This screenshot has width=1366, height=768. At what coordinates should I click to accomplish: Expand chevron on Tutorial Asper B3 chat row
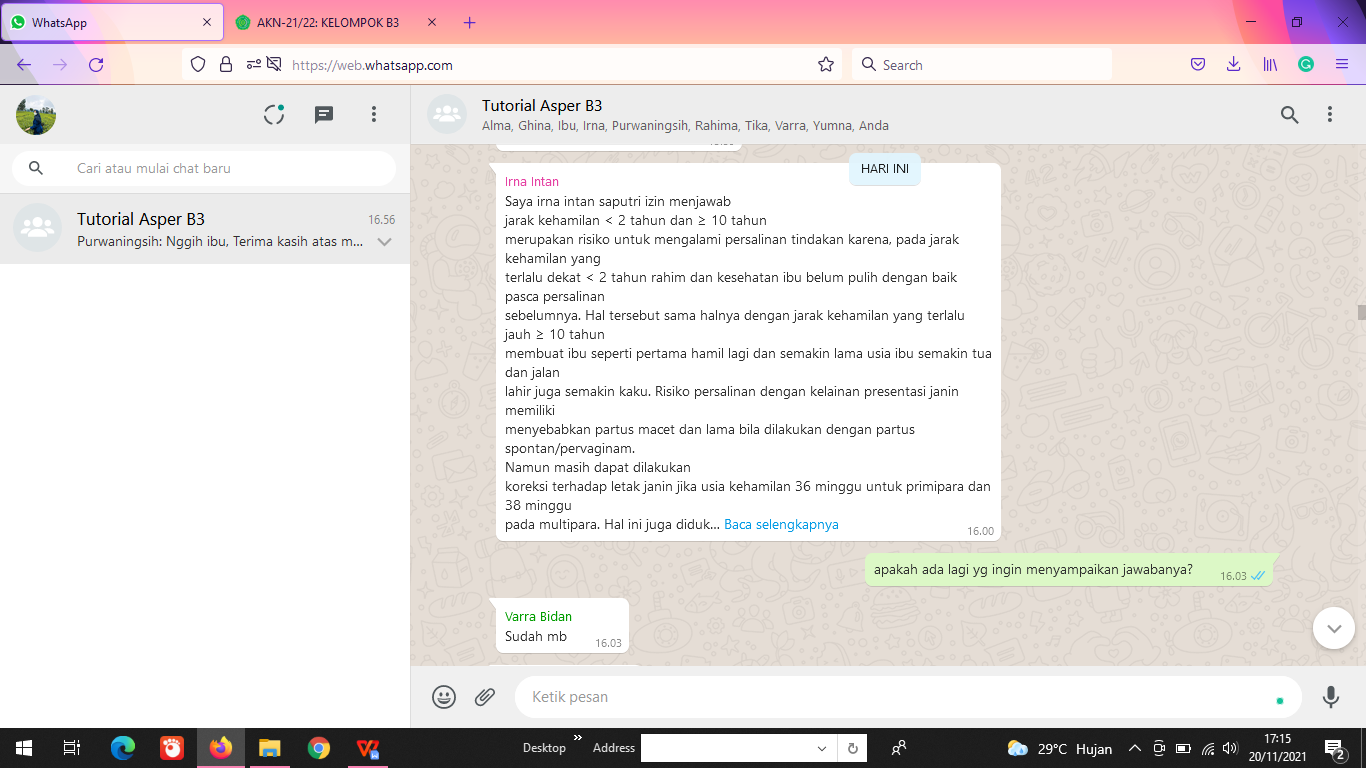(x=384, y=242)
